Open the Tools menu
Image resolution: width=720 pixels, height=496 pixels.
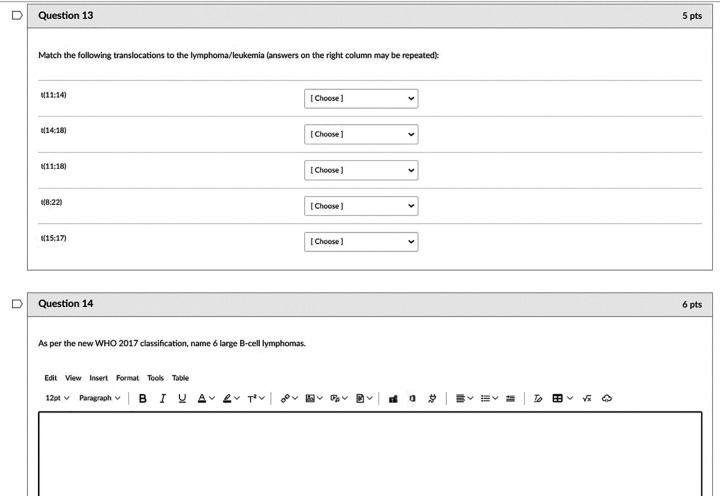[x=155, y=378]
